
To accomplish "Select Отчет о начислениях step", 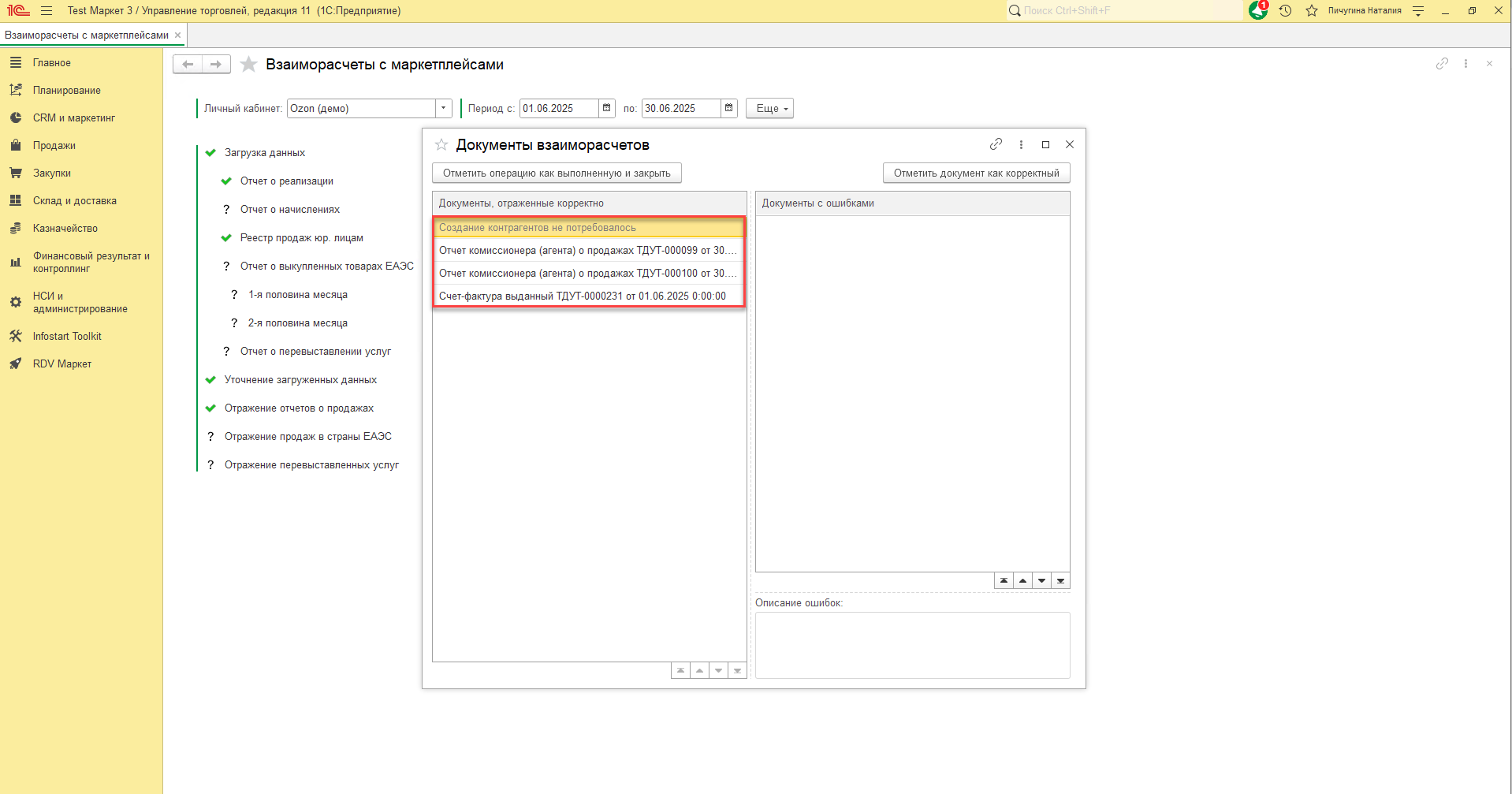I will point(289,210).
